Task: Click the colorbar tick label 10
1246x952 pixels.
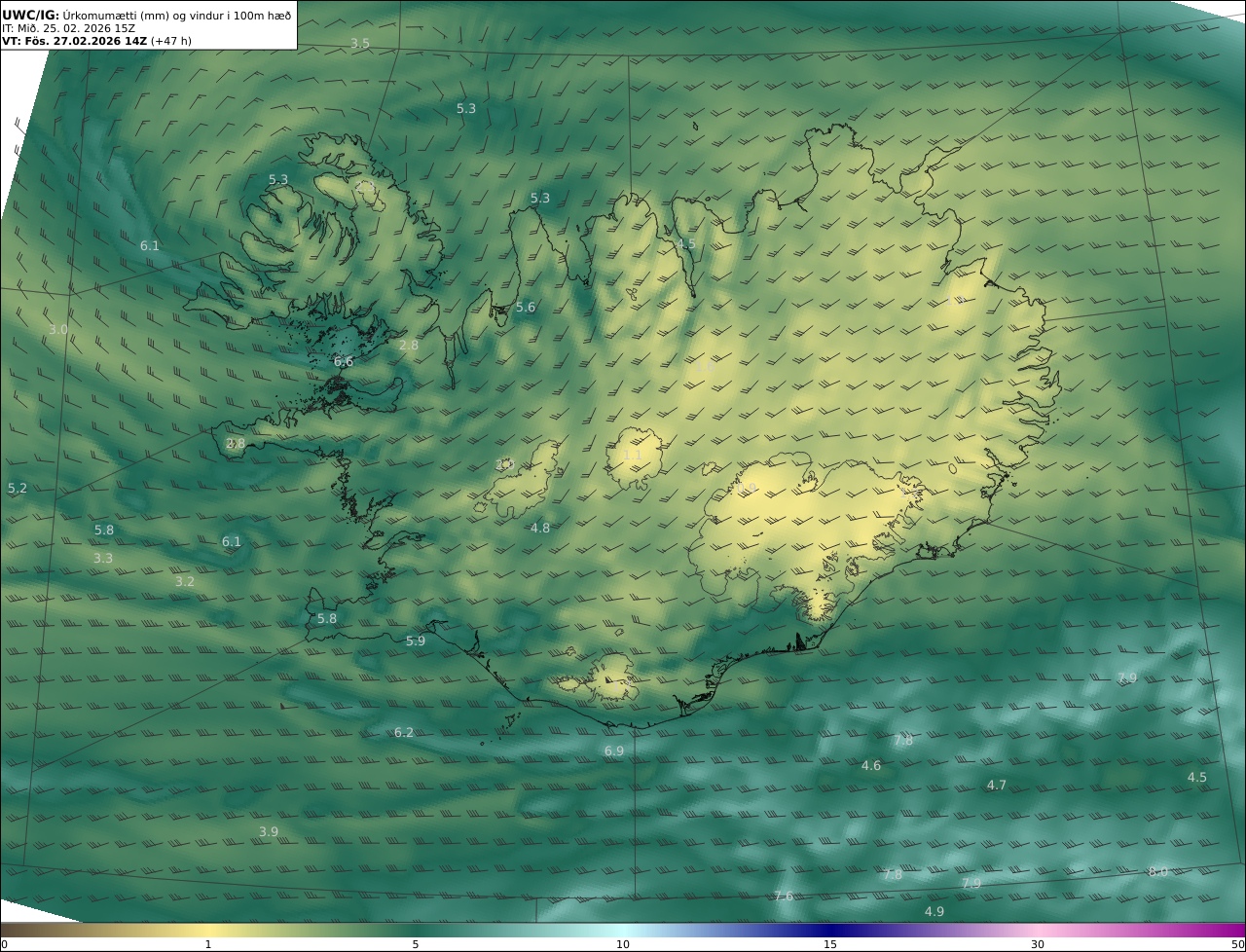Action: 623,945
